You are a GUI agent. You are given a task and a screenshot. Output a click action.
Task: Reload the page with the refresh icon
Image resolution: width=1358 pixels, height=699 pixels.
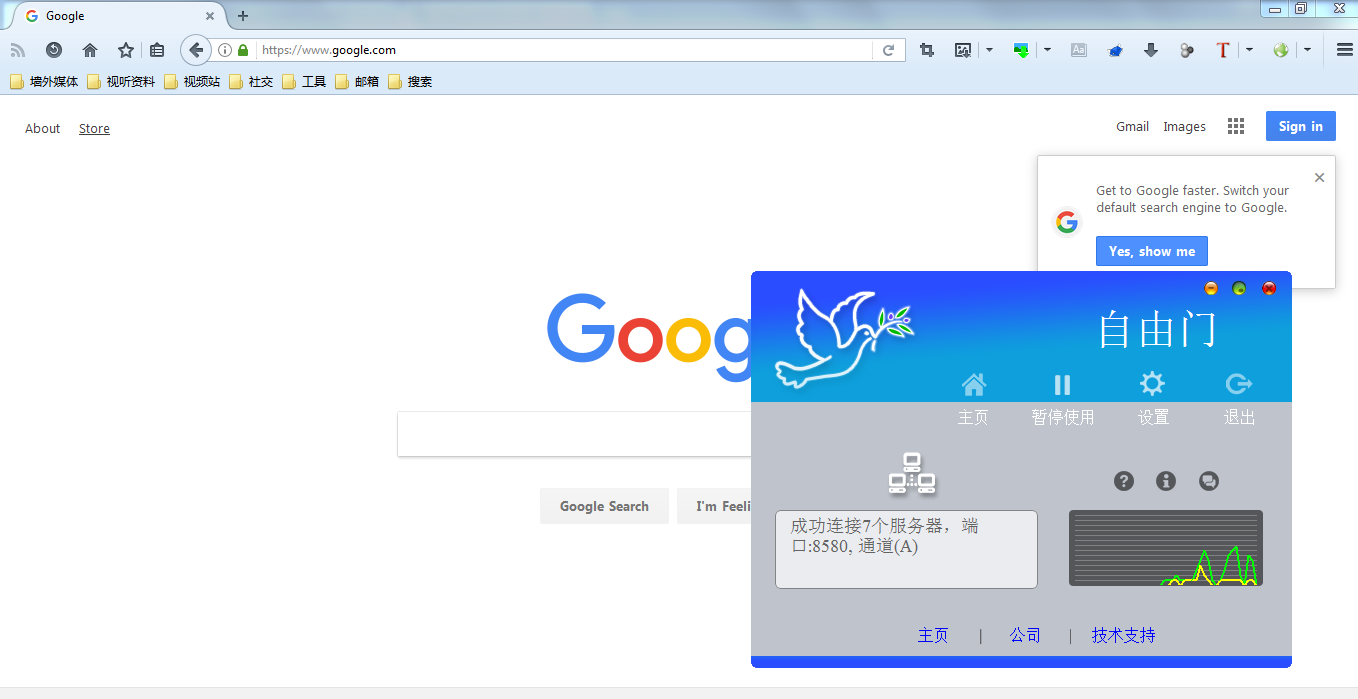pos(888,50)
